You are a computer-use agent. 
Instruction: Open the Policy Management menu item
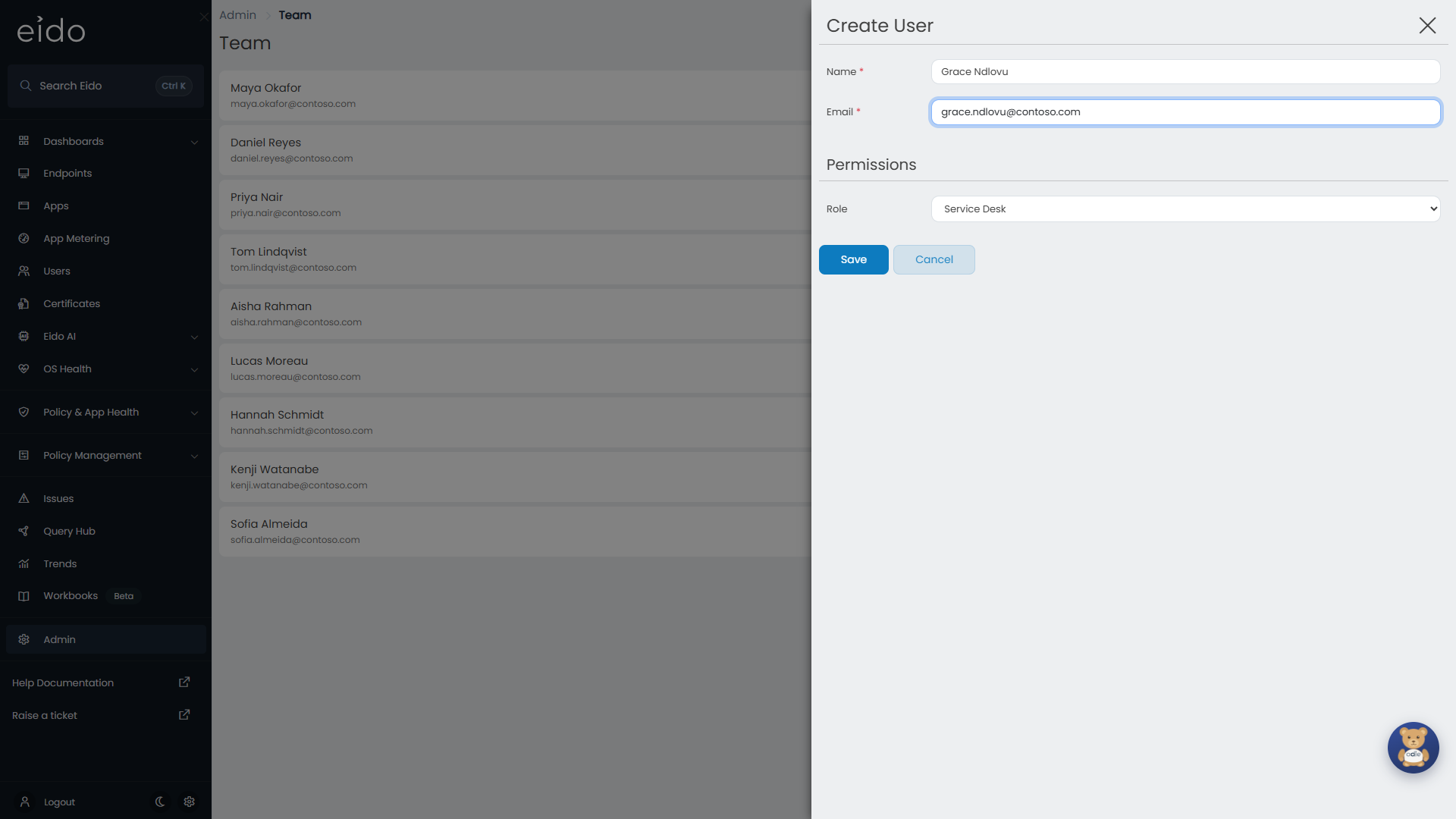(x=105, y=456)
